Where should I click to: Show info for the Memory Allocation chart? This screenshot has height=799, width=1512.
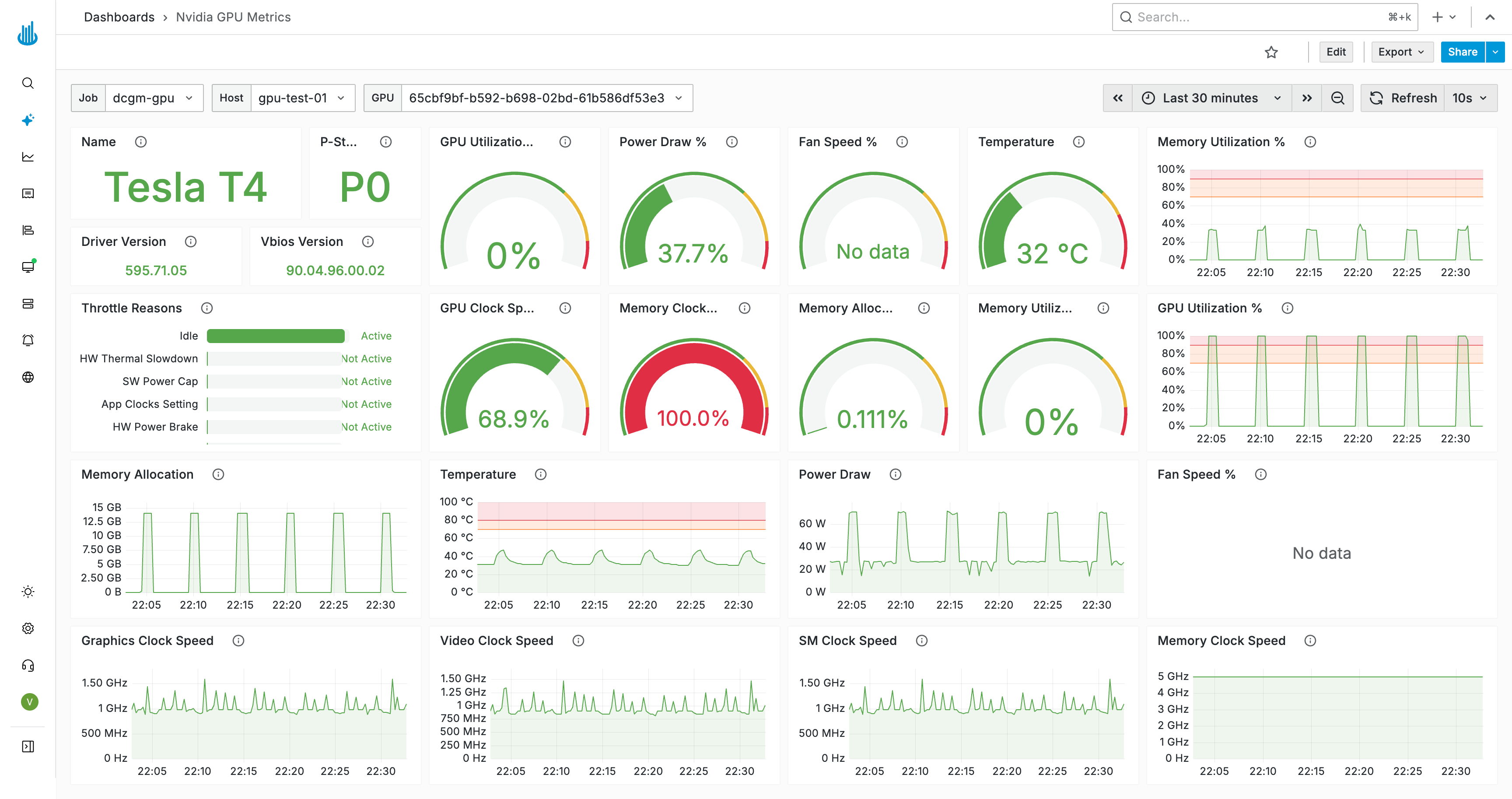(x=218, y=474)
